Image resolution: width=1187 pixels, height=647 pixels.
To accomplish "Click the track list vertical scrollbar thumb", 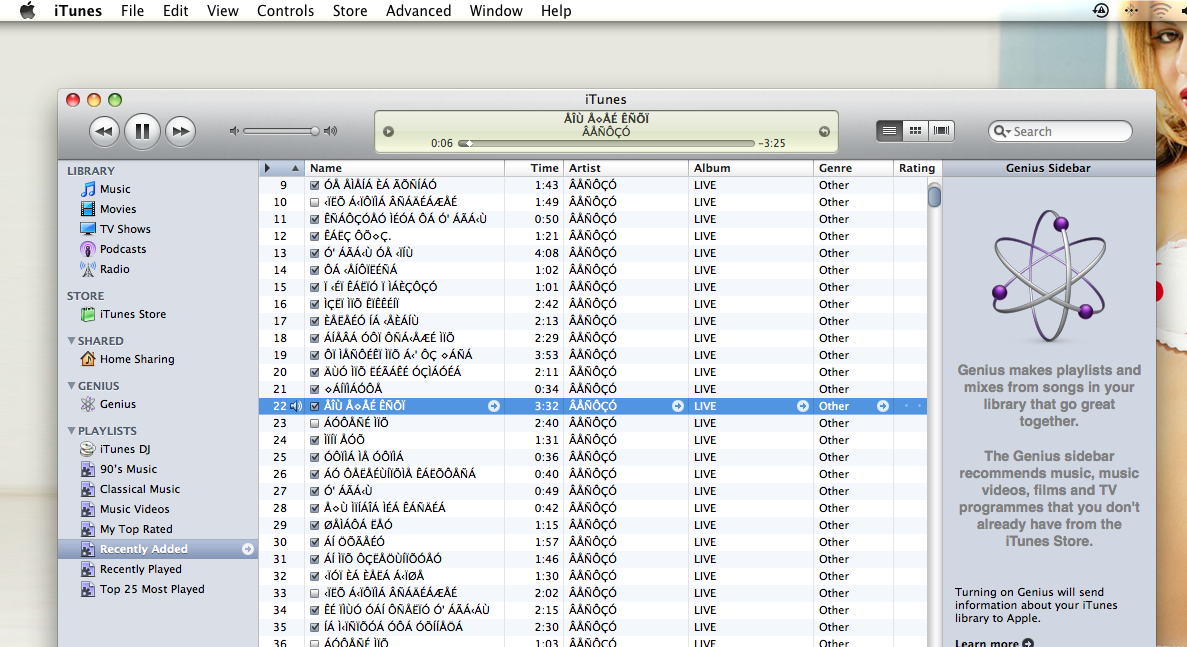I will 935,196.
